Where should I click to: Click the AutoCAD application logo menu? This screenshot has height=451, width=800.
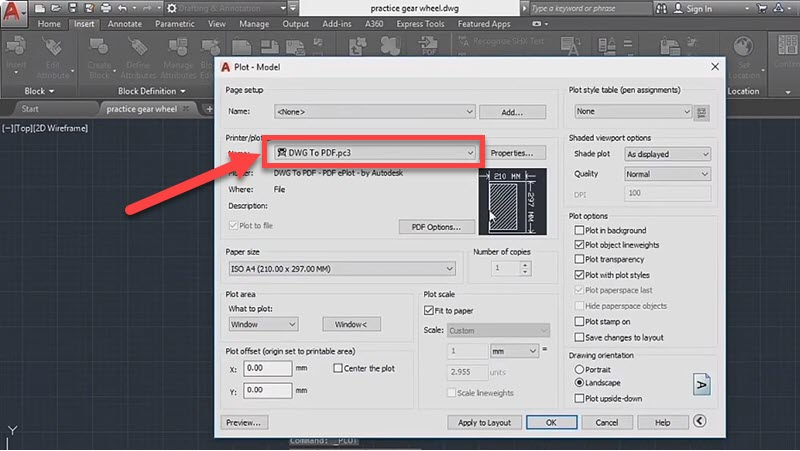14,12
